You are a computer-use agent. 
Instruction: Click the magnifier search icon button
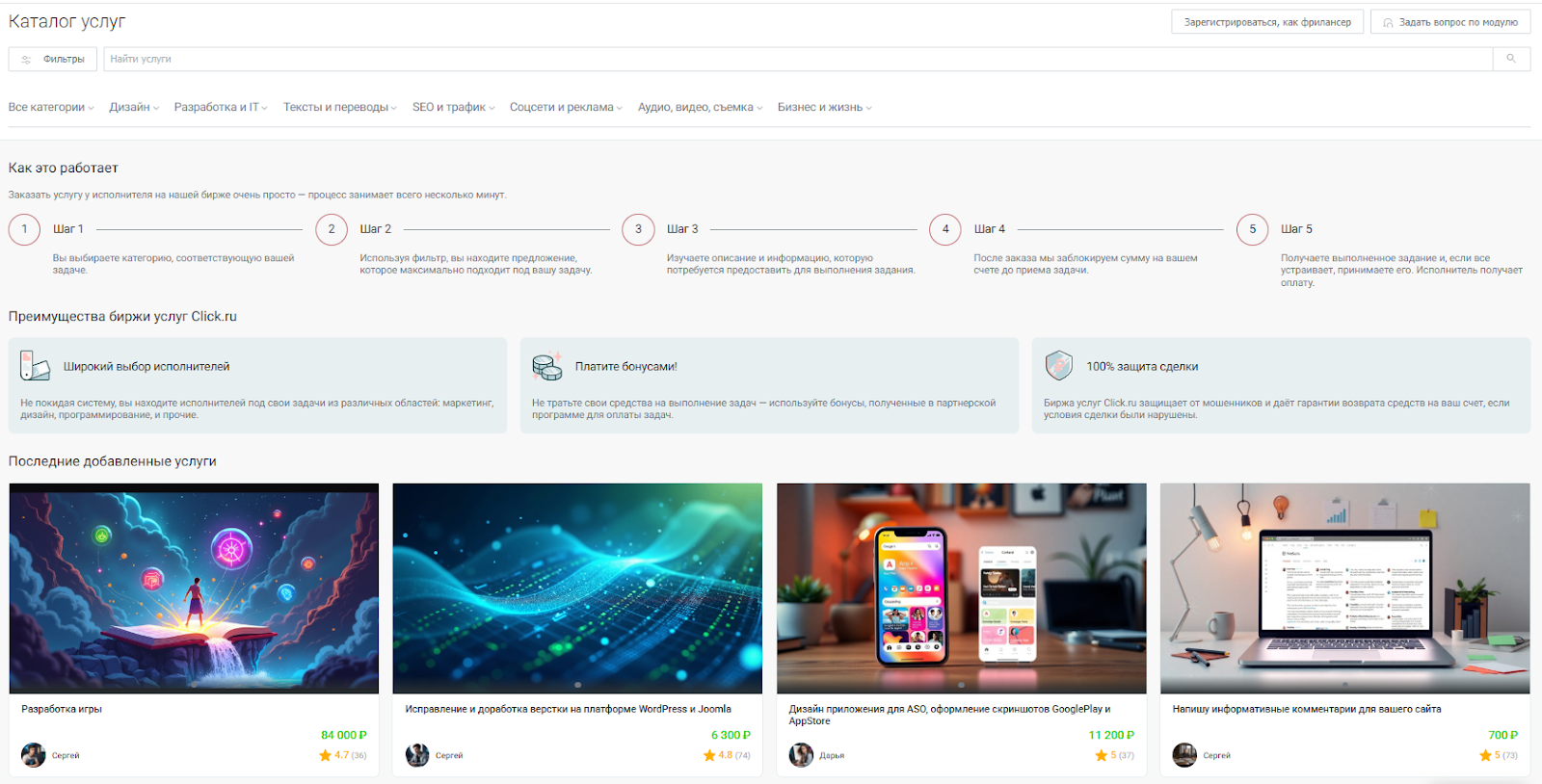pos(1511,59)
